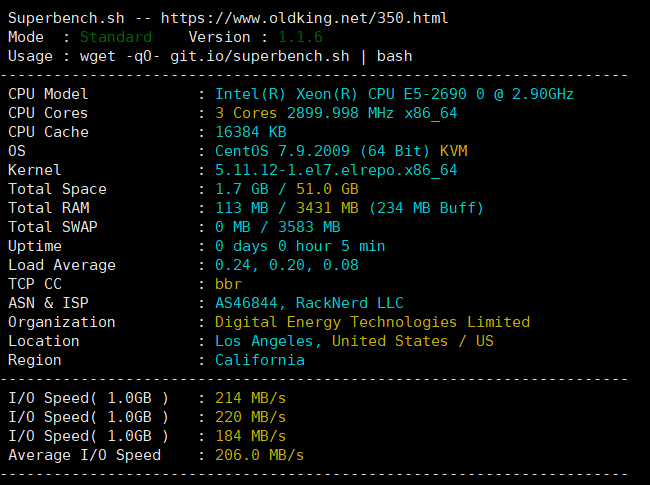Click the green Standard mode text
This screenshot has height=485, width=650.
point(116,38)
